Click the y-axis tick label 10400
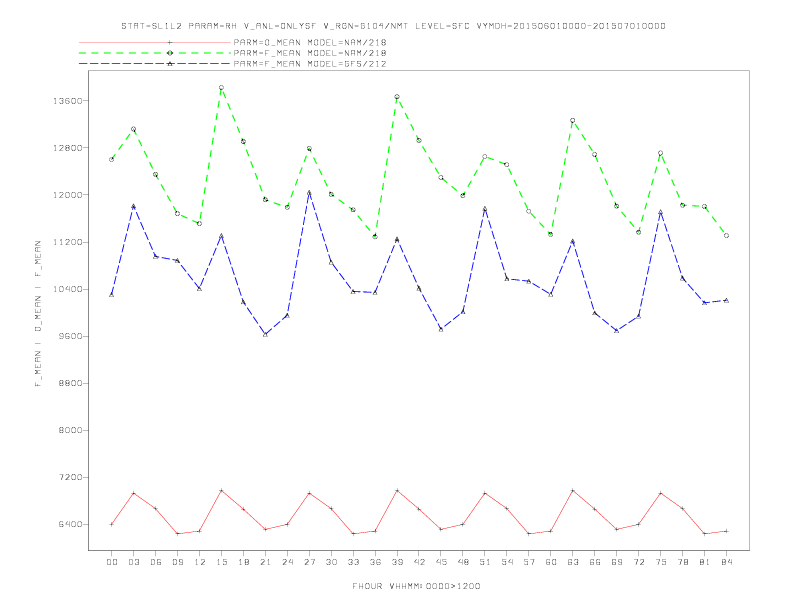Screen dimensions: 792x612 [68, 289]
